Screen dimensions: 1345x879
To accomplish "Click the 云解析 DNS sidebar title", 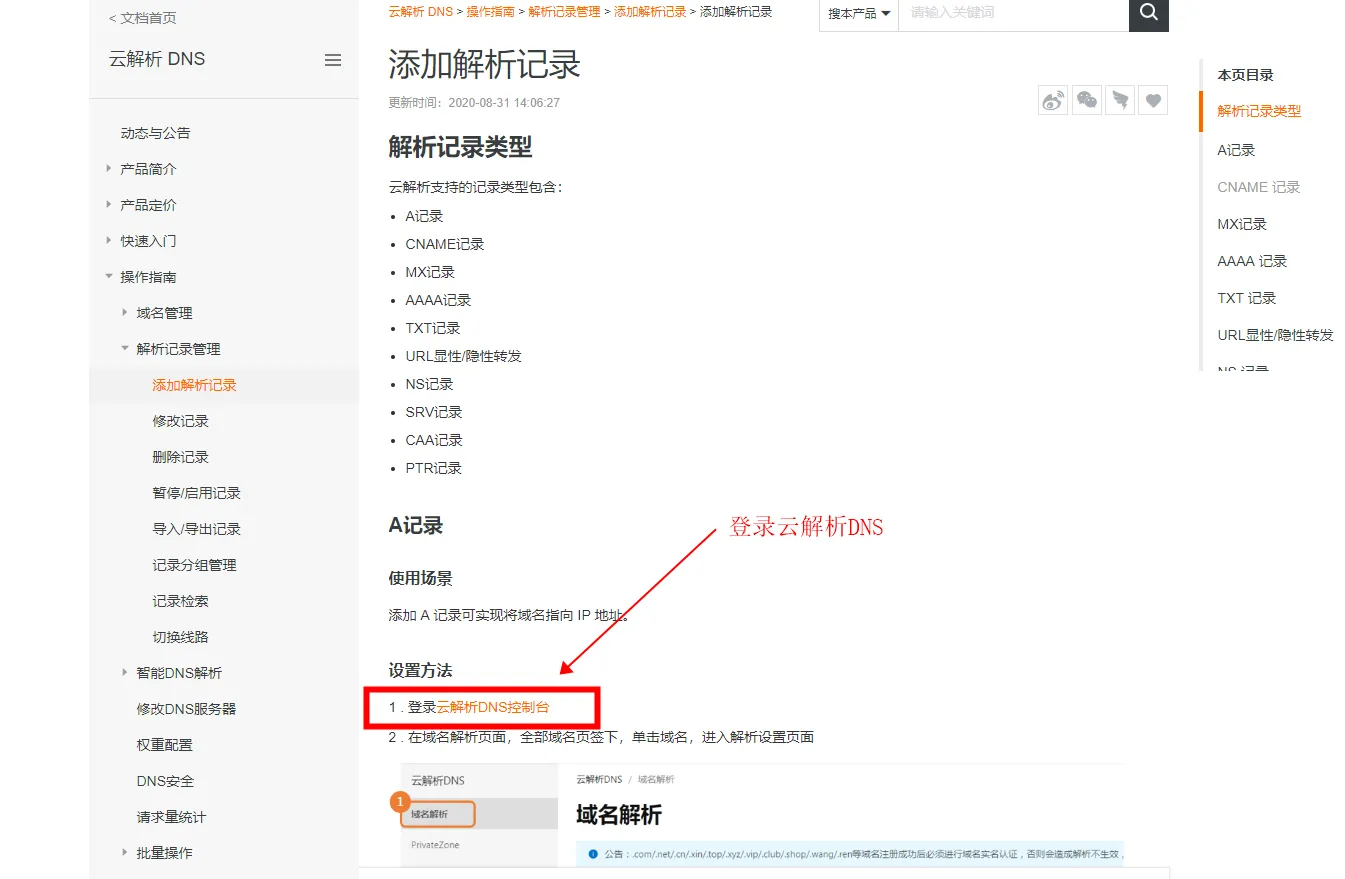I will [157, 59].
